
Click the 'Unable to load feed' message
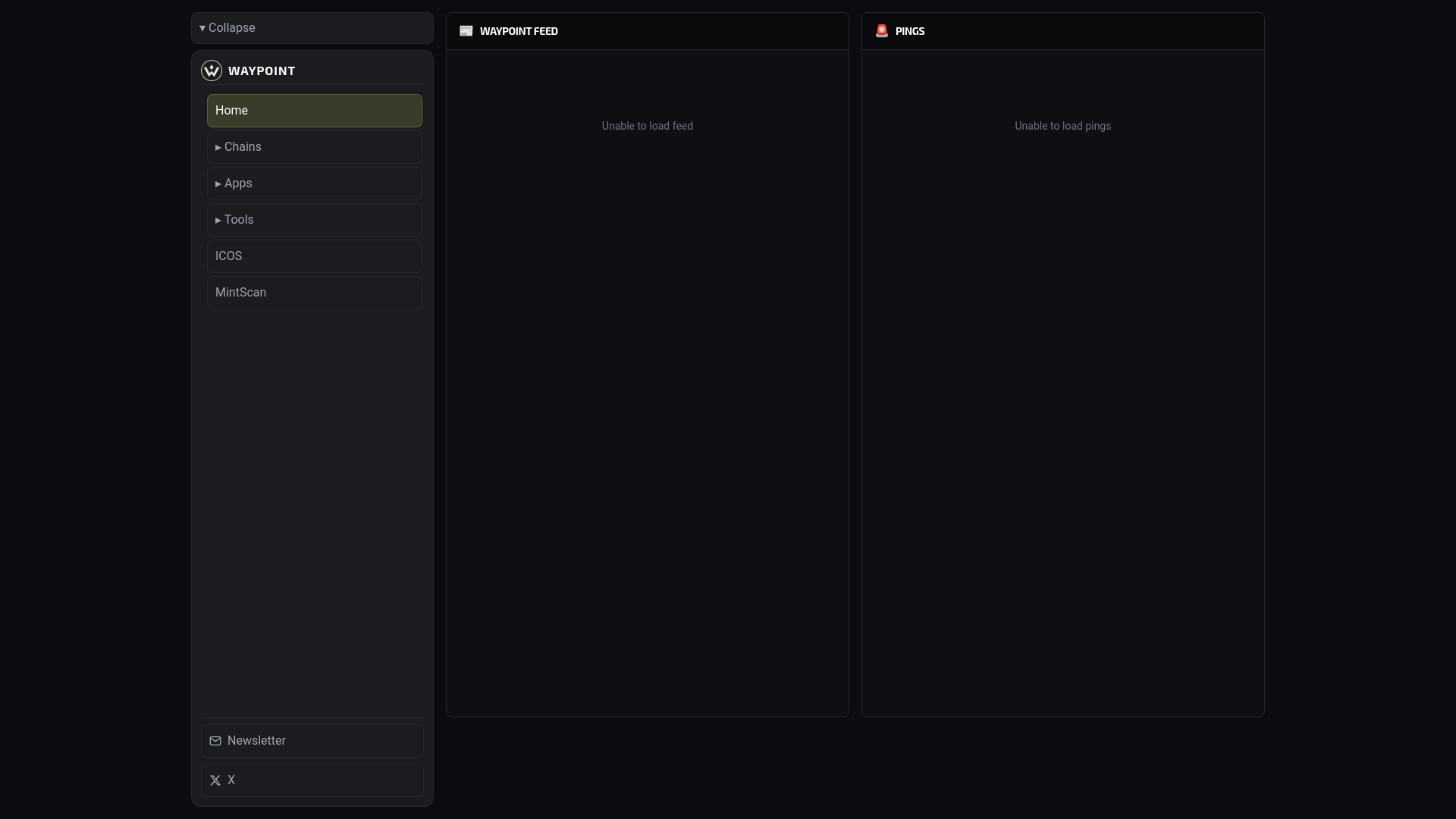coord(648,126)
